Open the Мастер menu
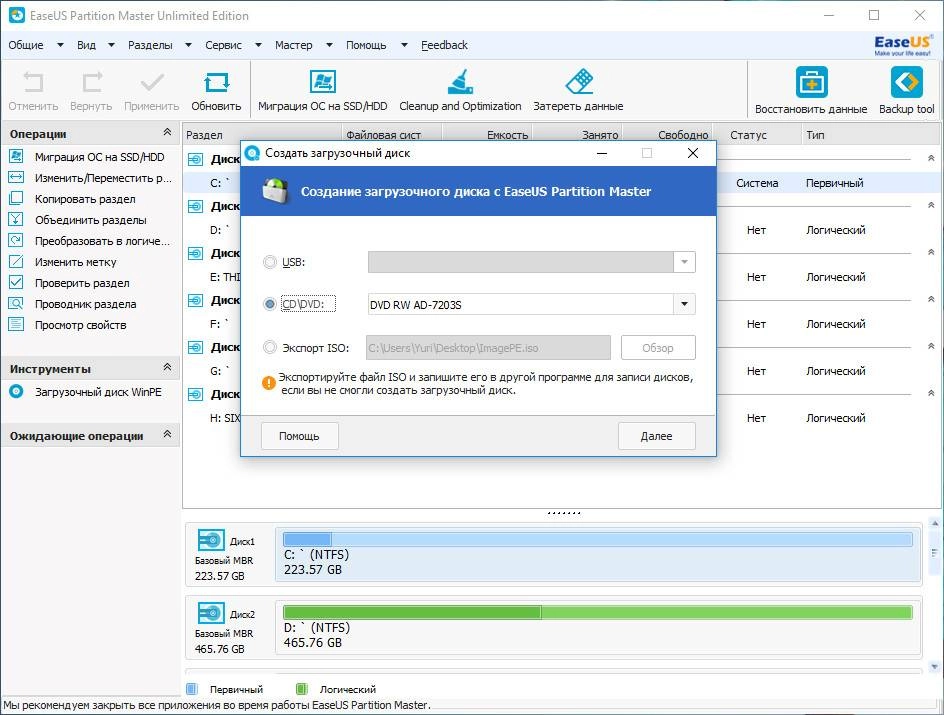 (x=294, y=45)
